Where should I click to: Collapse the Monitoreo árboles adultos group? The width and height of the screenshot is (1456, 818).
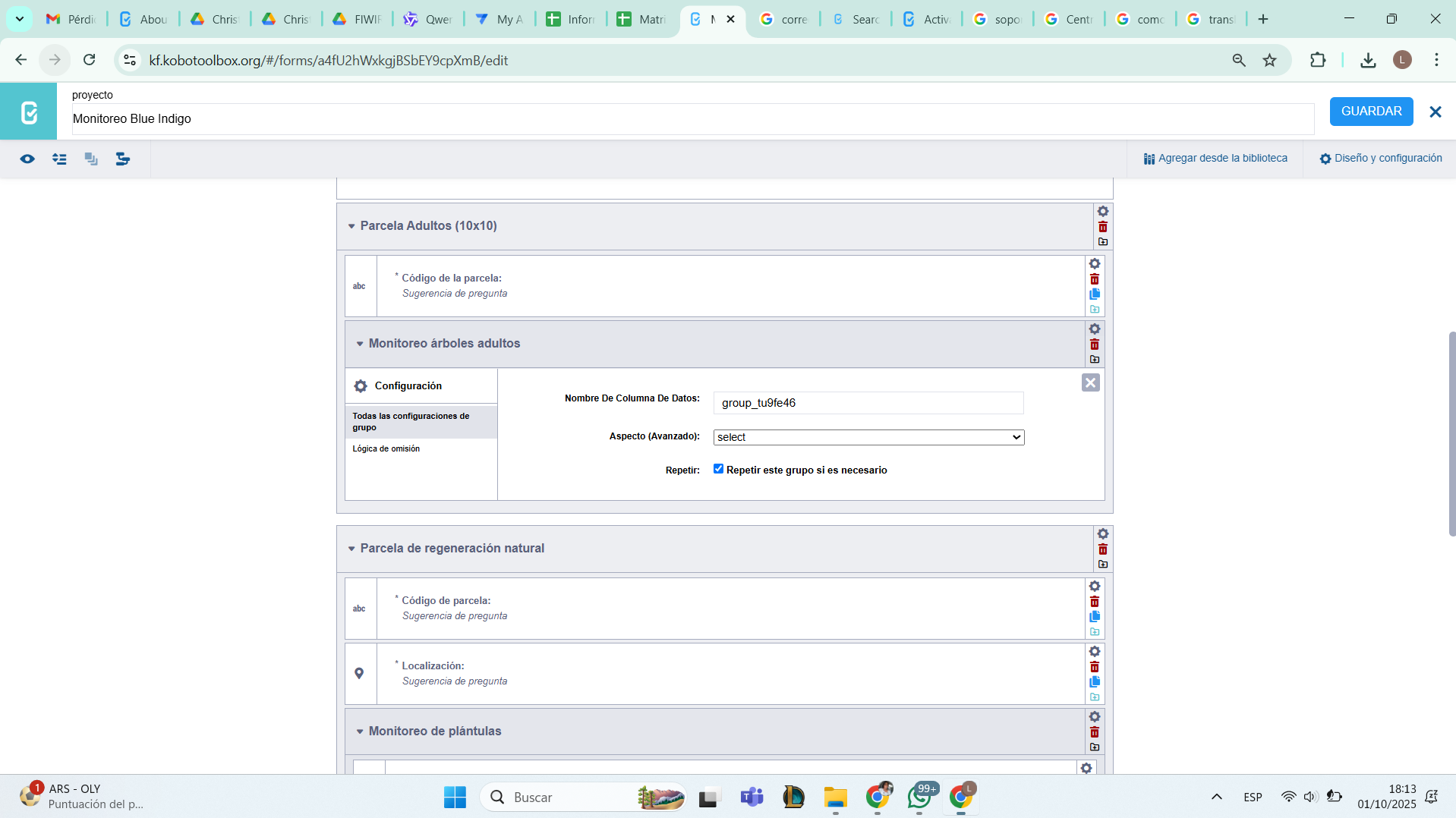pos(360,344)
